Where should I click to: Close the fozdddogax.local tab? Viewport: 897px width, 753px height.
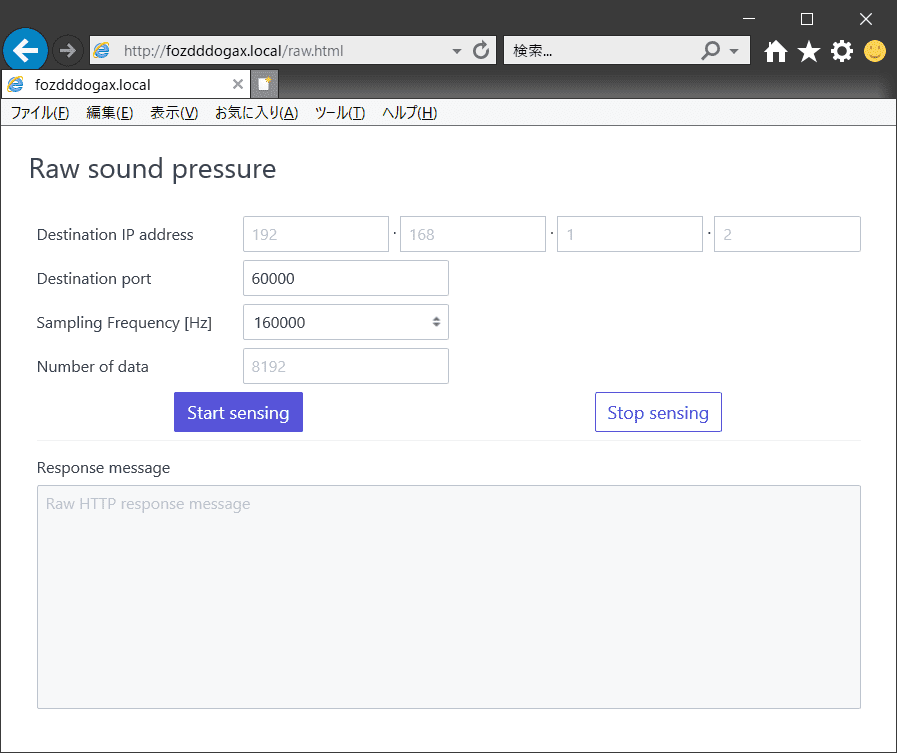pos(238,85)
